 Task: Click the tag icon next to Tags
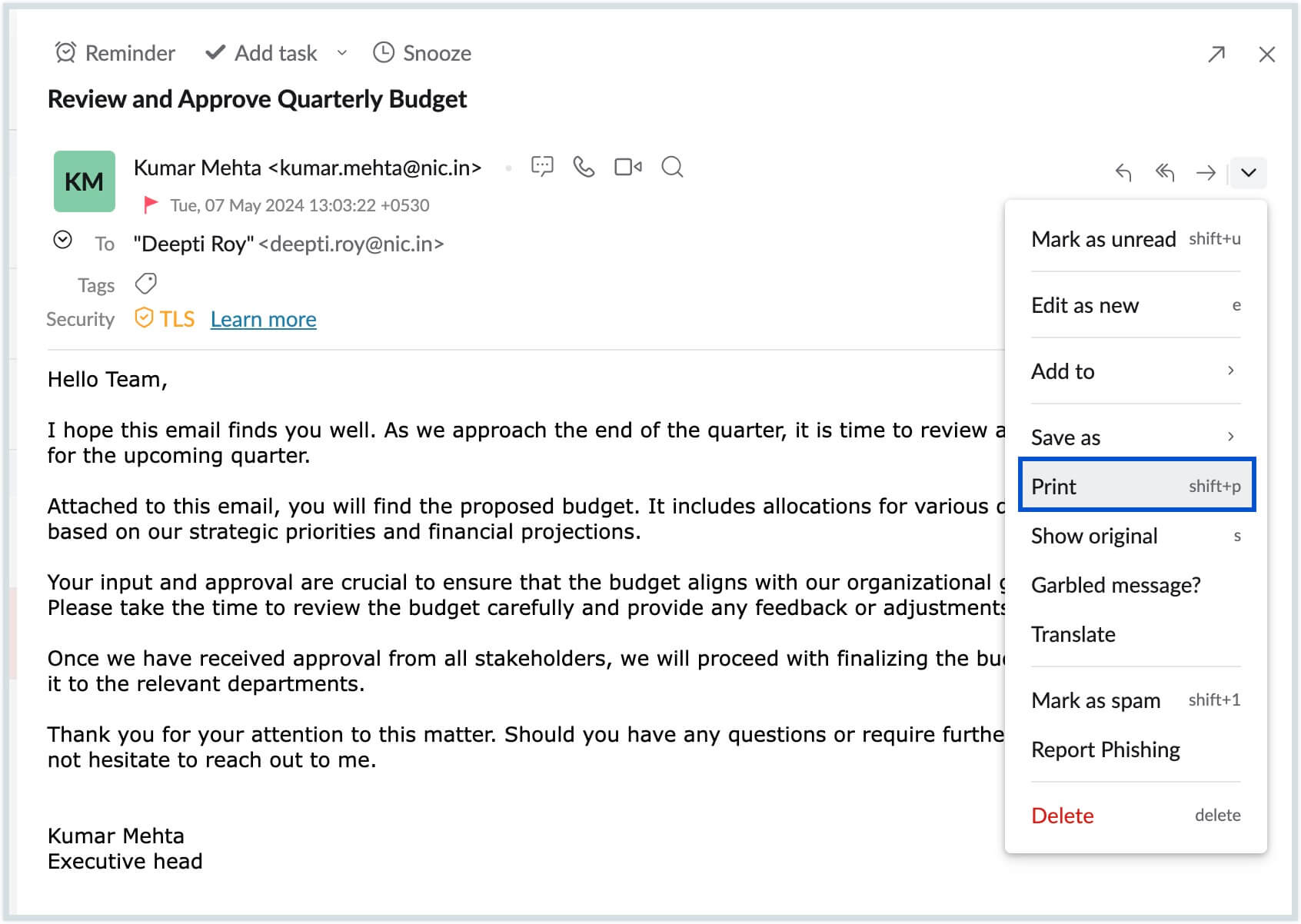[145, 284]
